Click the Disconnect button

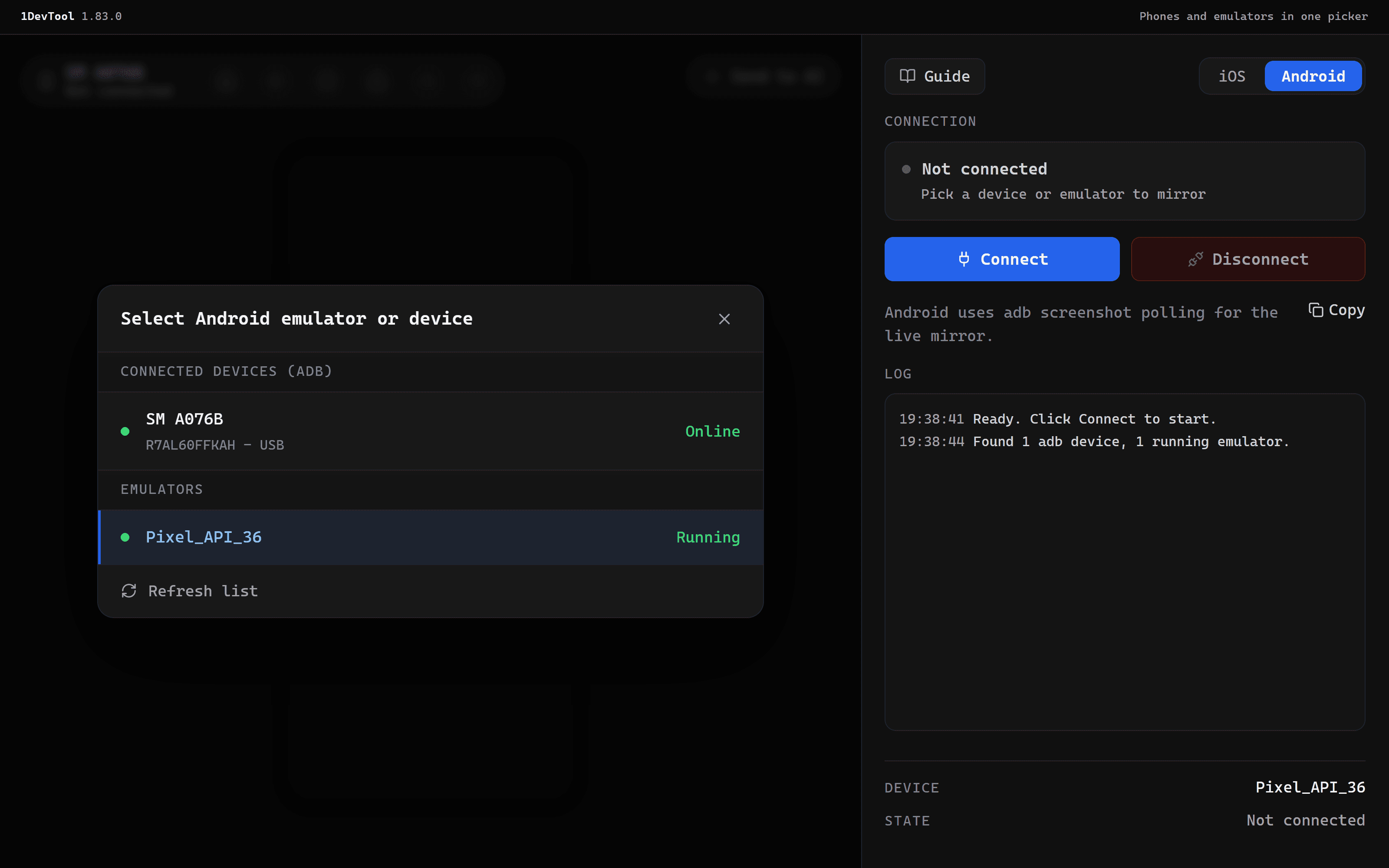coord(1248,259)
